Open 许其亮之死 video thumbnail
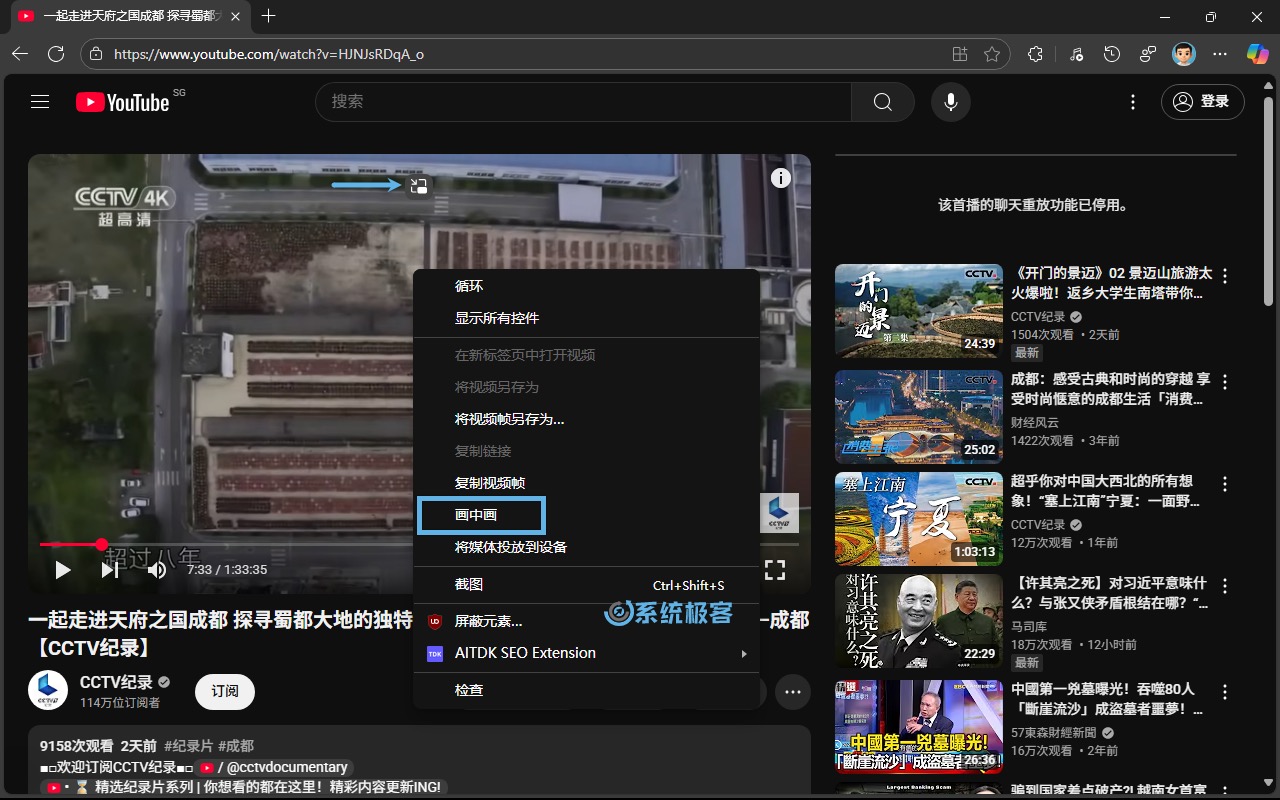Viewport: 1280px width, 800px height. (x=919, y=621)
